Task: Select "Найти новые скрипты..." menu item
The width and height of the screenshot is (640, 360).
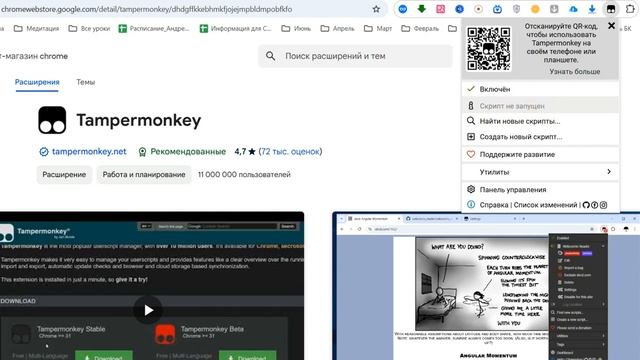Action: pos(540,121)
